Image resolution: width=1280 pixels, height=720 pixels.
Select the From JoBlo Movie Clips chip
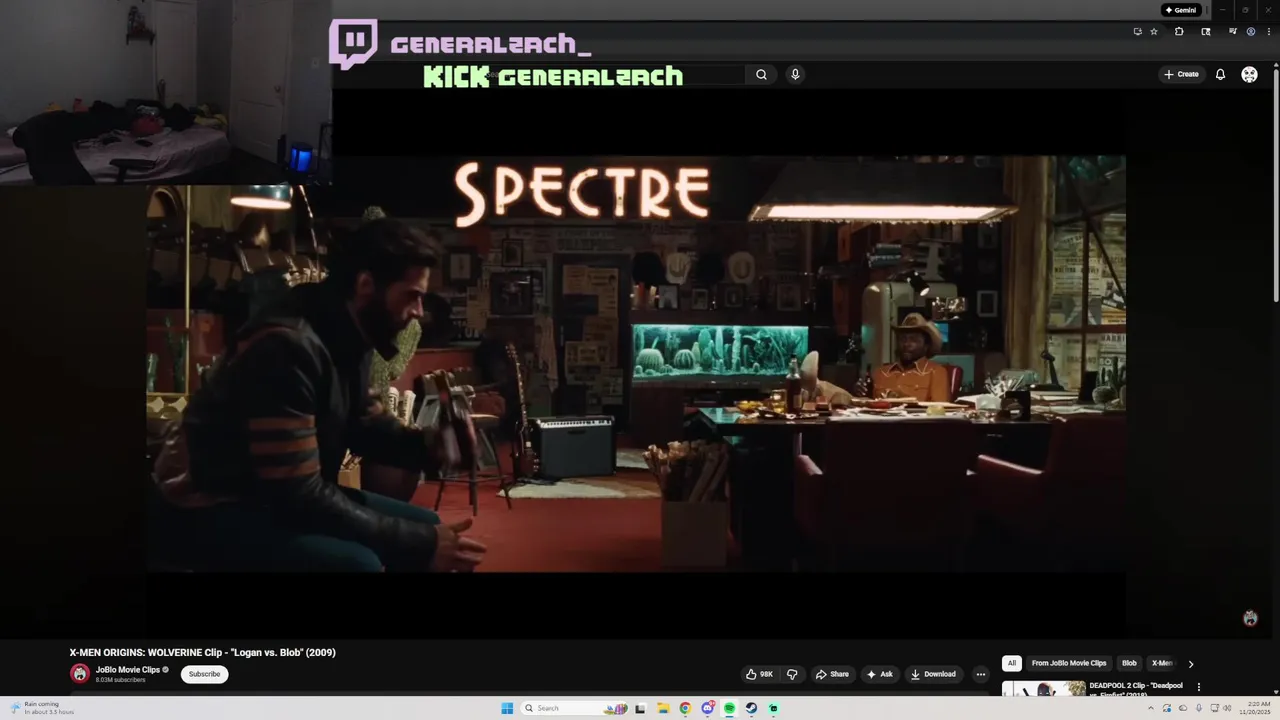tap(1069, 663)
